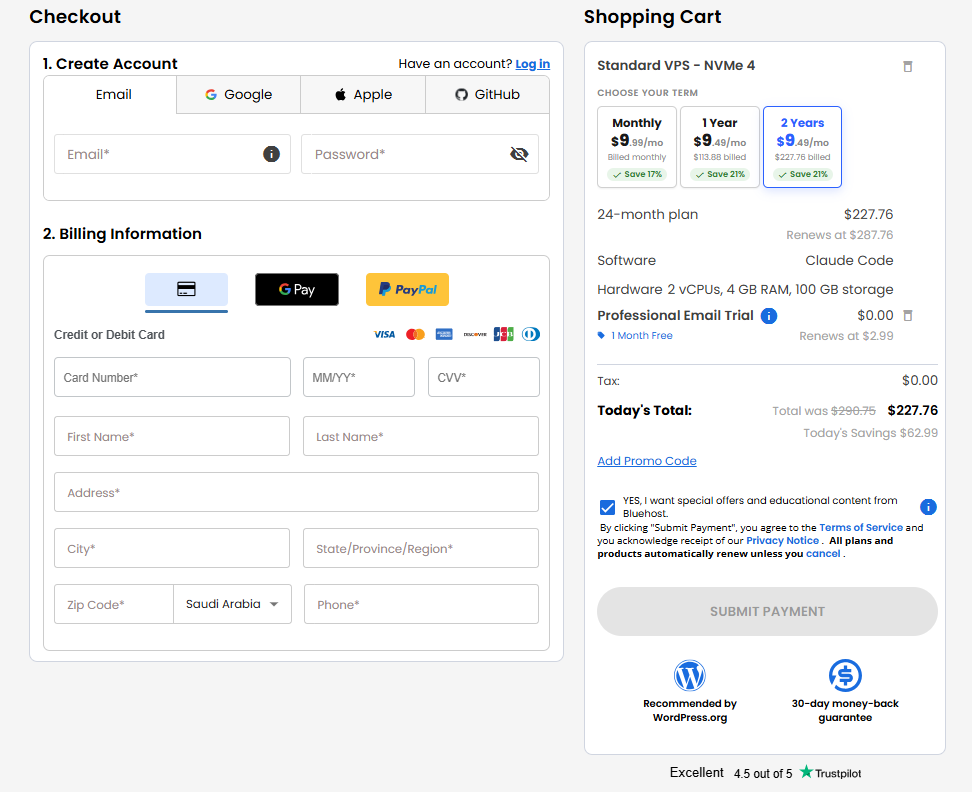
Task: Click the Diners Club logo
Action: point(531,335)
